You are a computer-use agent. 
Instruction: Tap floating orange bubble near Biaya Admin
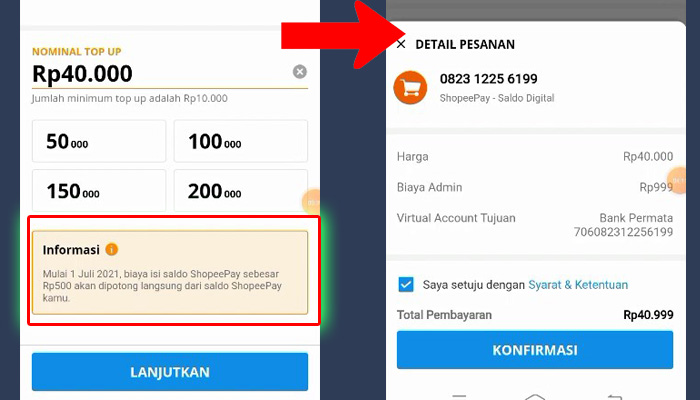pos(678,180)
